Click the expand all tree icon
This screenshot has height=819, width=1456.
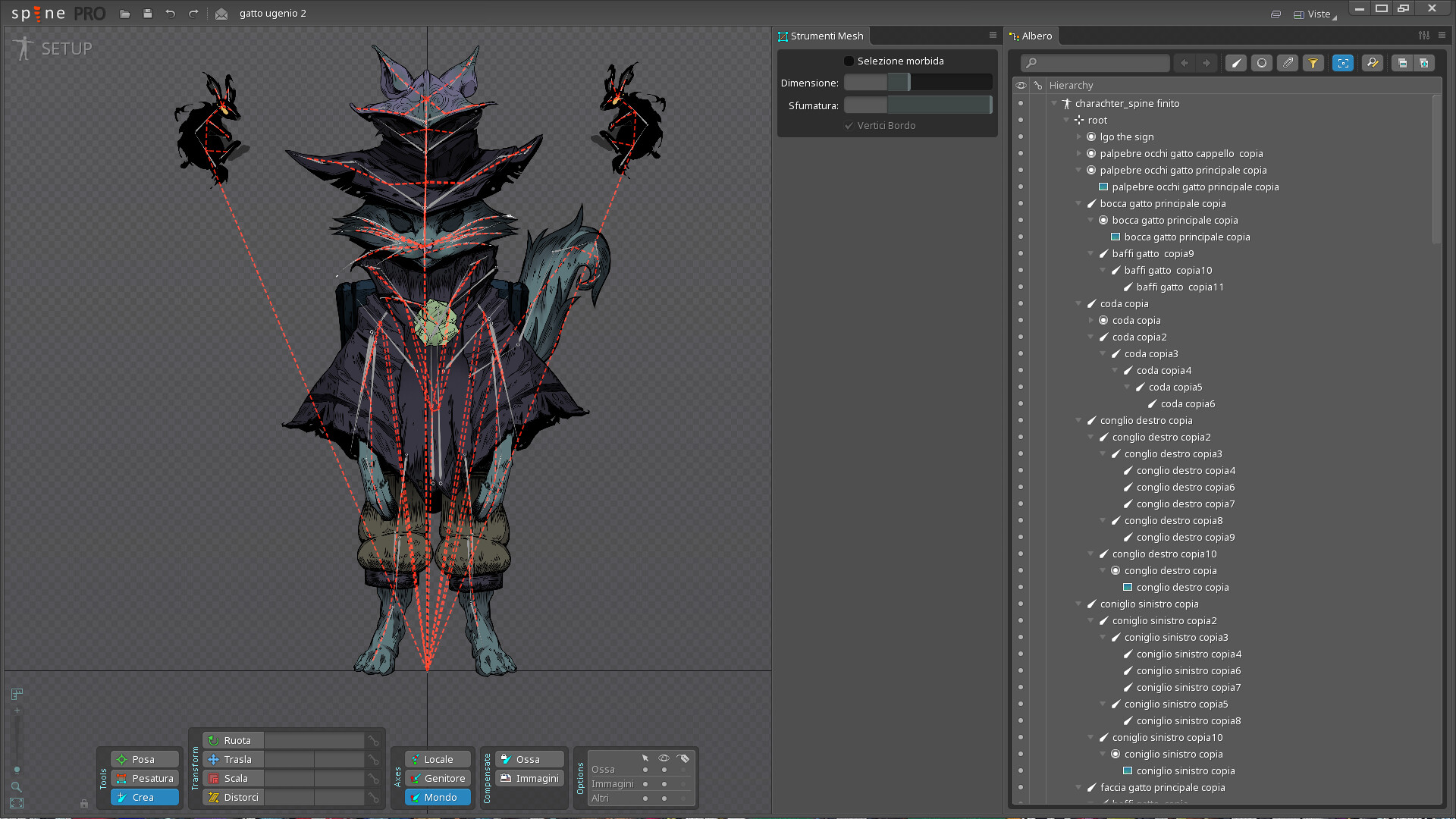coord(1423,63)
